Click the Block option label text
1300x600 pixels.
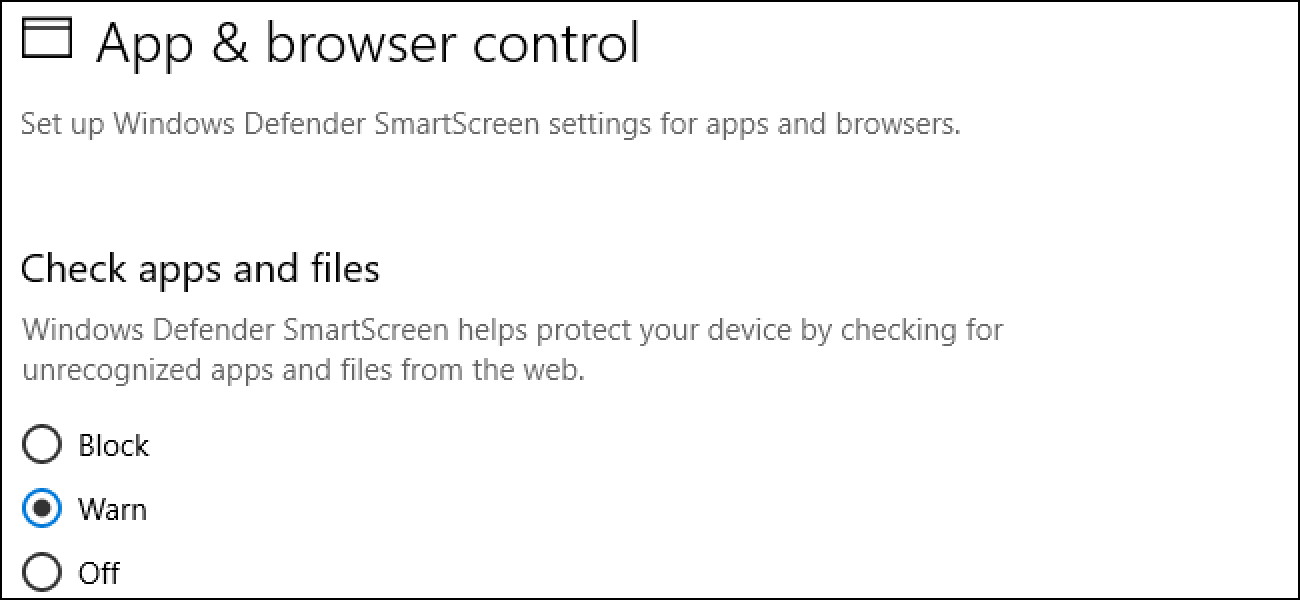(x=114, y=444)
